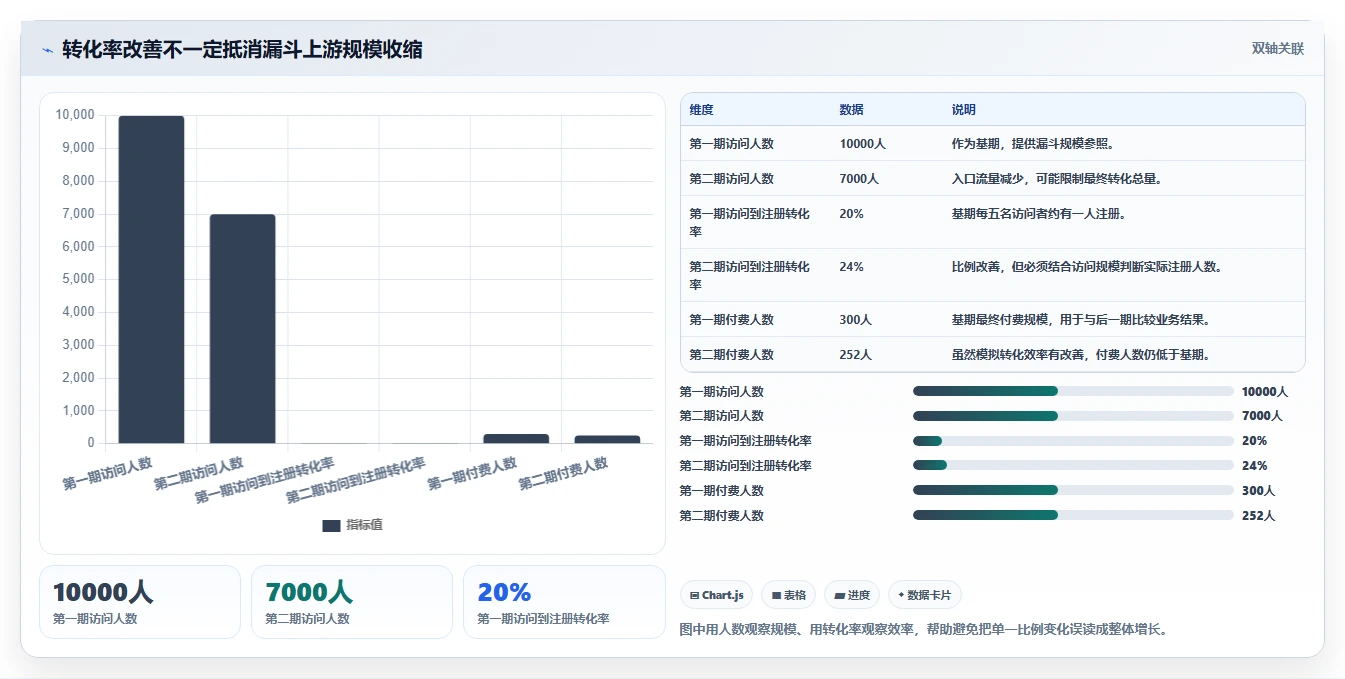Select the 数据卡片 chip
Viewport: 1345px width, 679px height.
tap(925, 595)
